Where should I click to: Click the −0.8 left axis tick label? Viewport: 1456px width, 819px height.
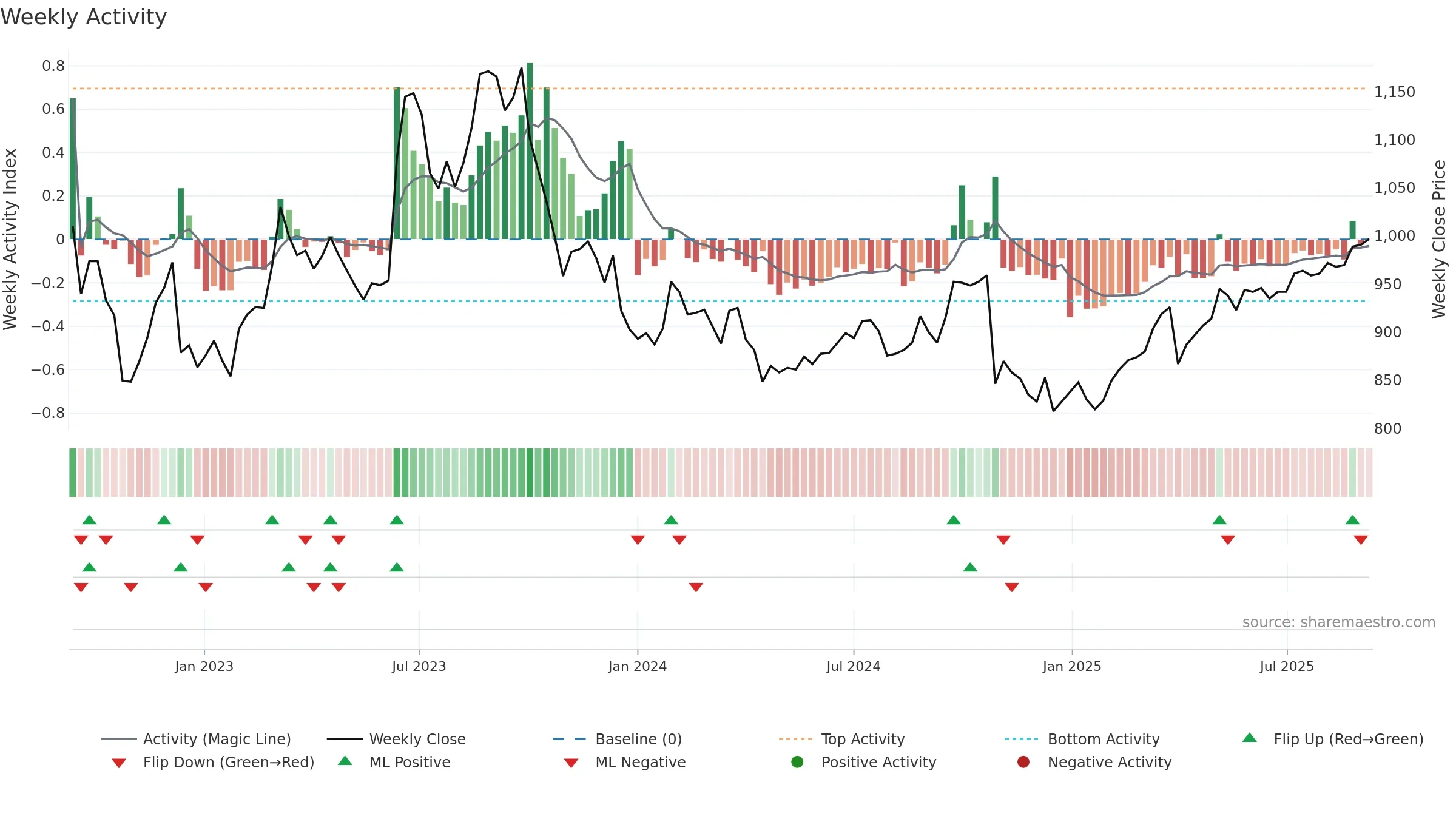coord(48,413)
